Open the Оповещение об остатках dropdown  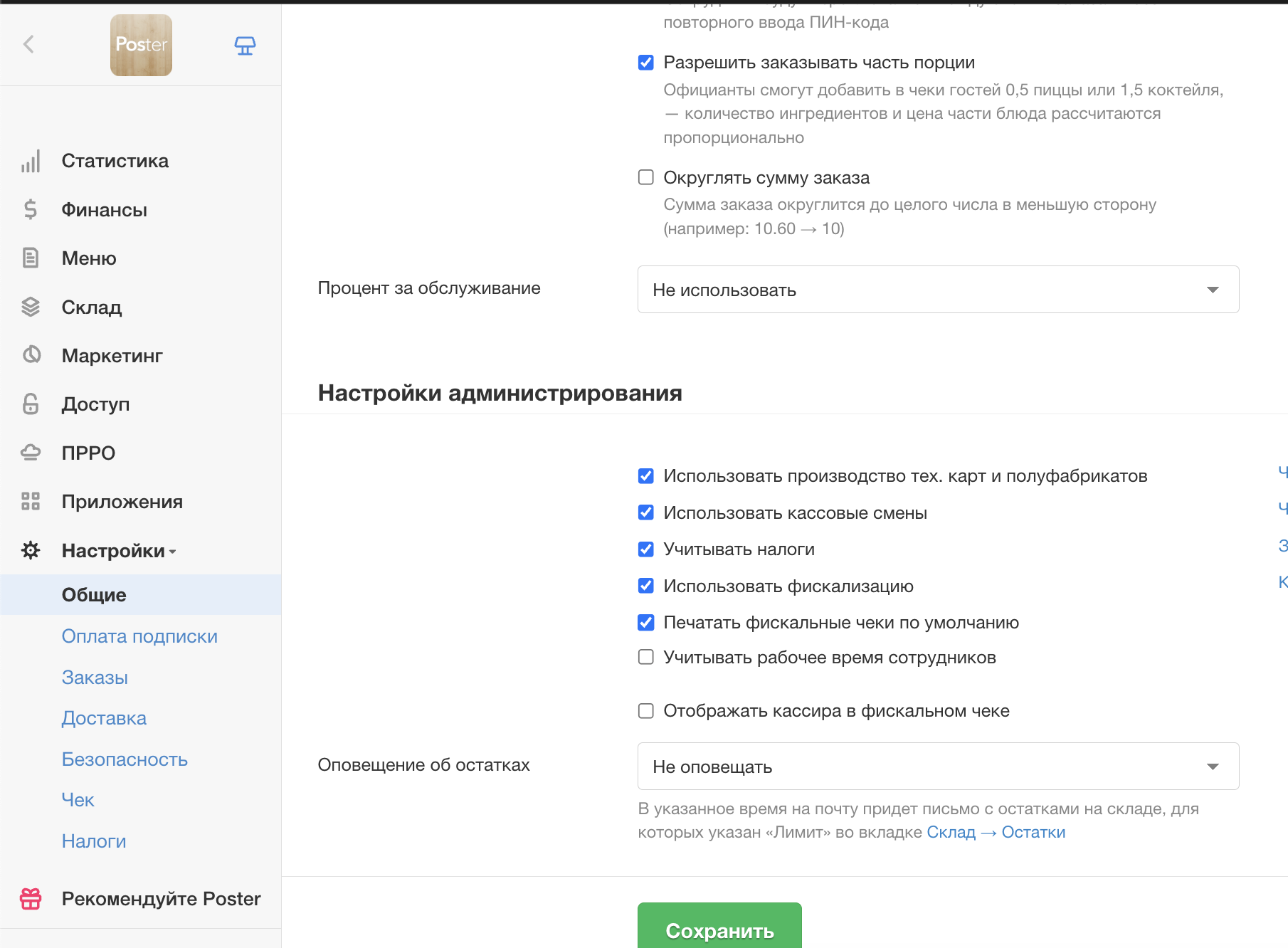(x=938, y=767)
